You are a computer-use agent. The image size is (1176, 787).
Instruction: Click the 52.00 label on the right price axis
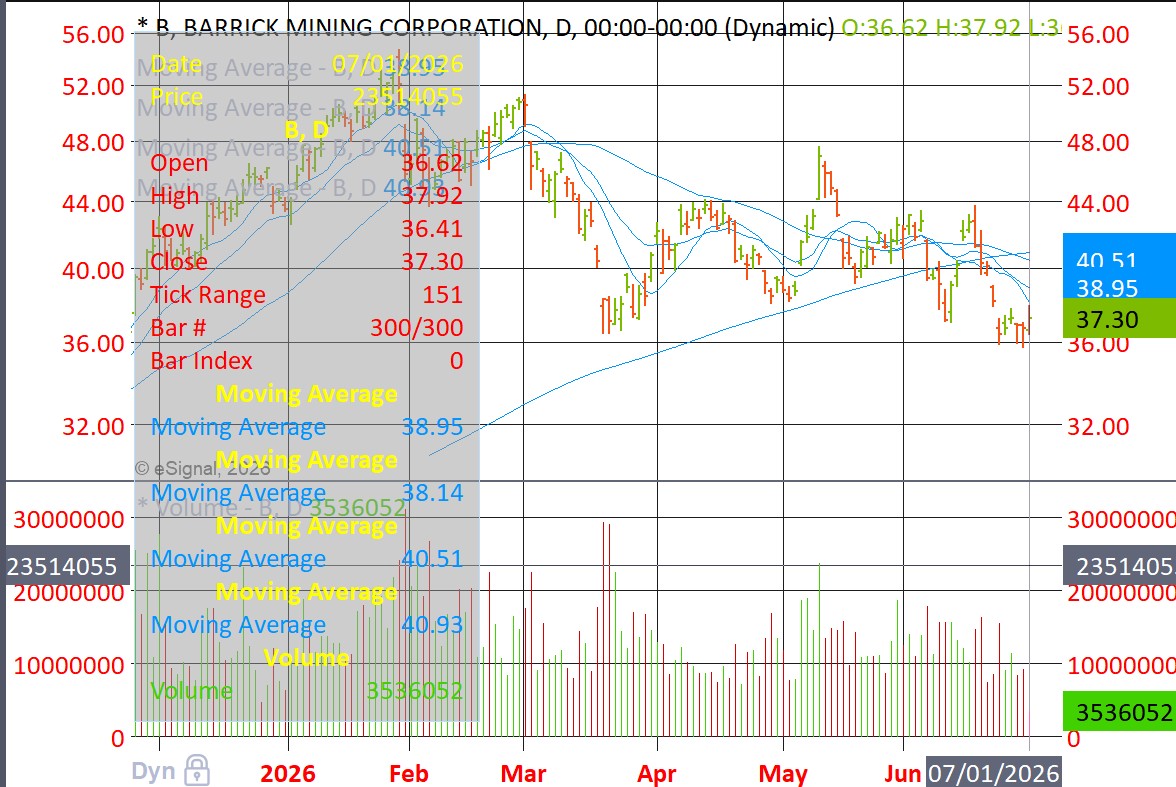coord(1098,86)
